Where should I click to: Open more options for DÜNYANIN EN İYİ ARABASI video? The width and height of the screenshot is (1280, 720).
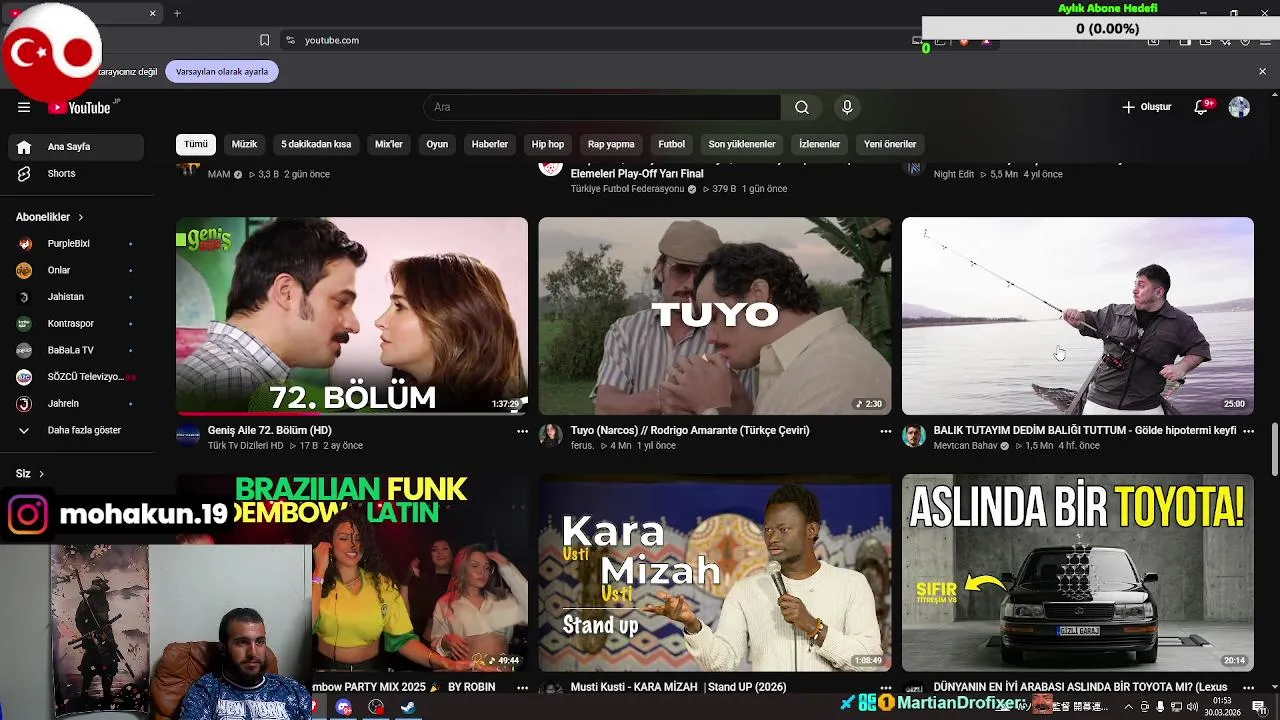pyautogui.click(x=1248, y=688)
